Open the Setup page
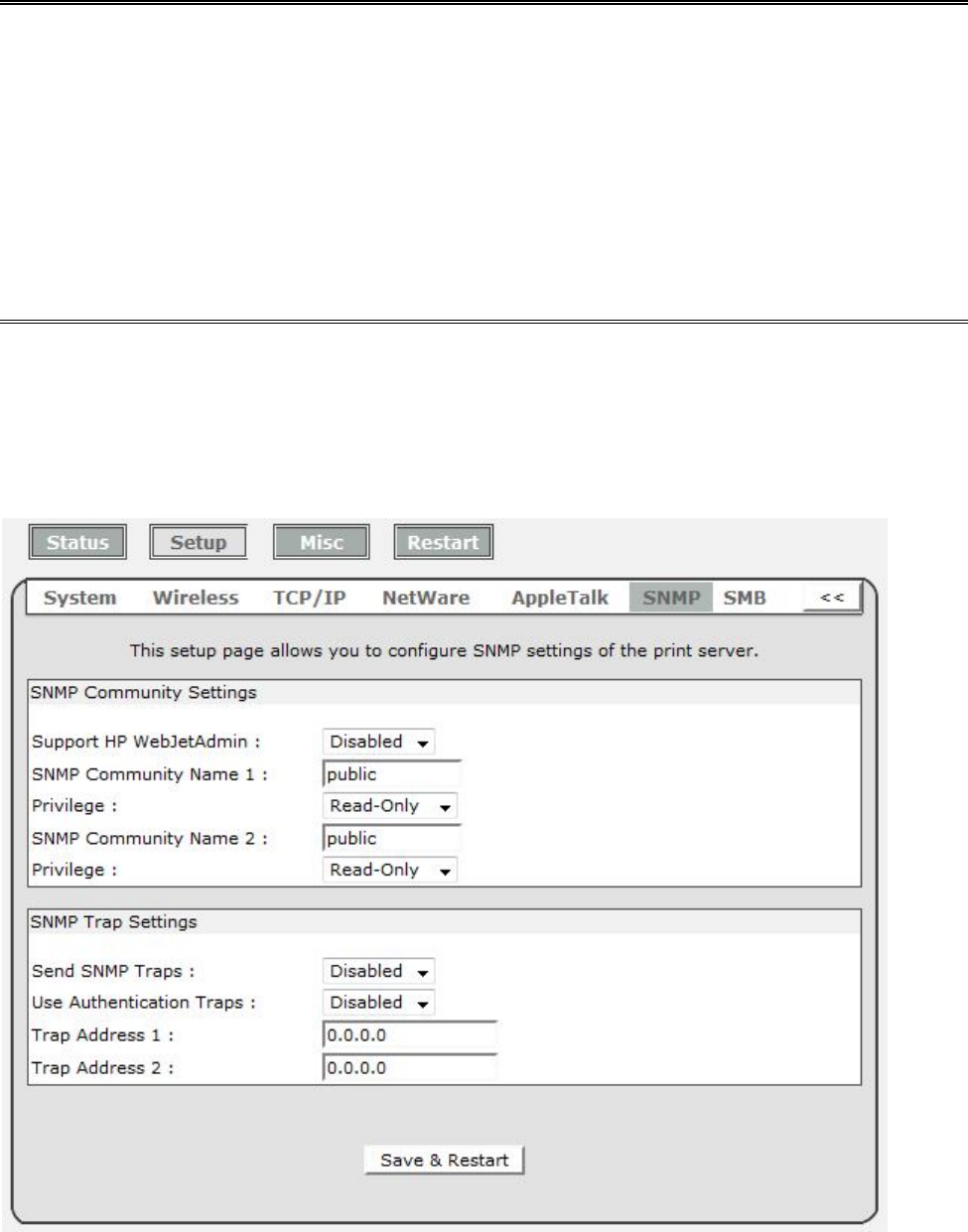This screenshot has width=968, height=1232. pyautogui.click(x=199, y=542)
